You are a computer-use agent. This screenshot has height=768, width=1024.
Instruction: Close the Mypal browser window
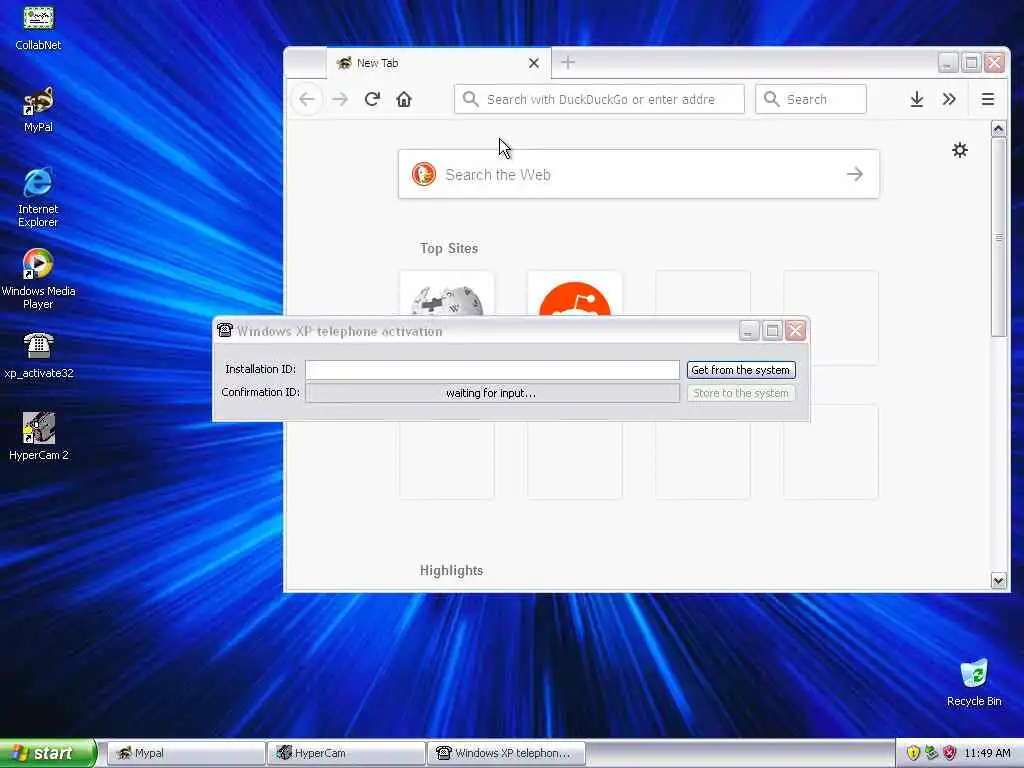[994, 63]
